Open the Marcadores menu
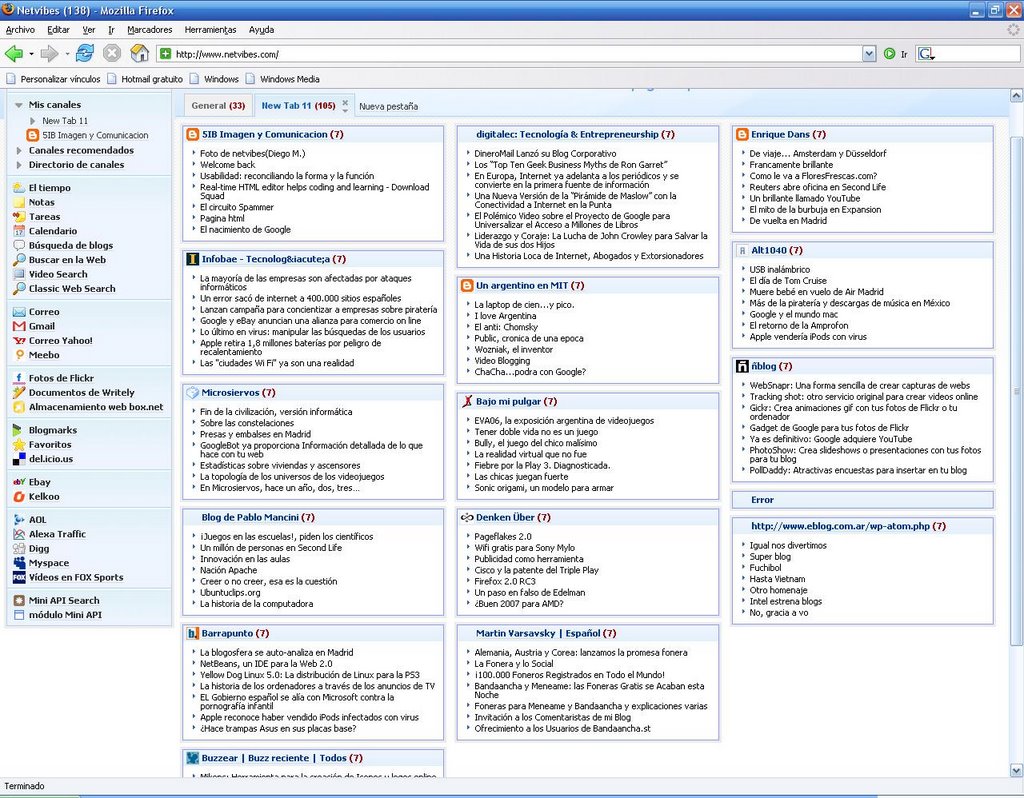1024x798 pixels. (x=150, y=30)
